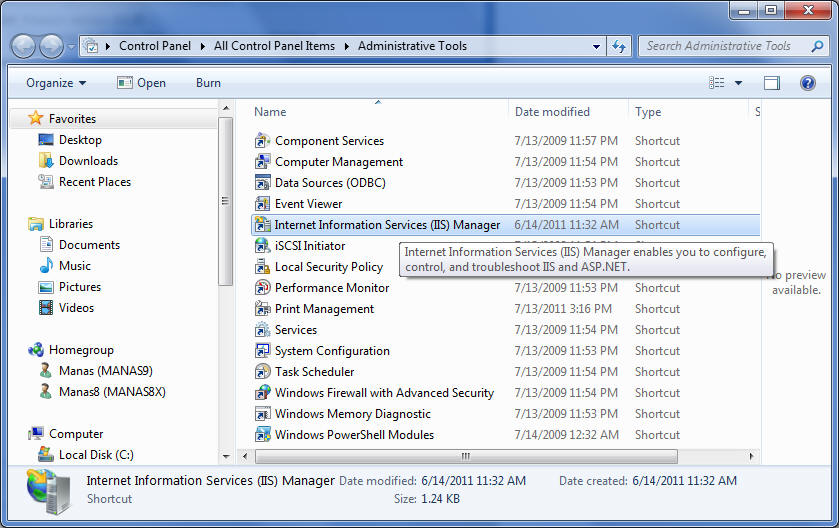The width and height of the screenshot is (839, 528).
Task: Click the file list right scroll arrow
Action: point(751,456)
